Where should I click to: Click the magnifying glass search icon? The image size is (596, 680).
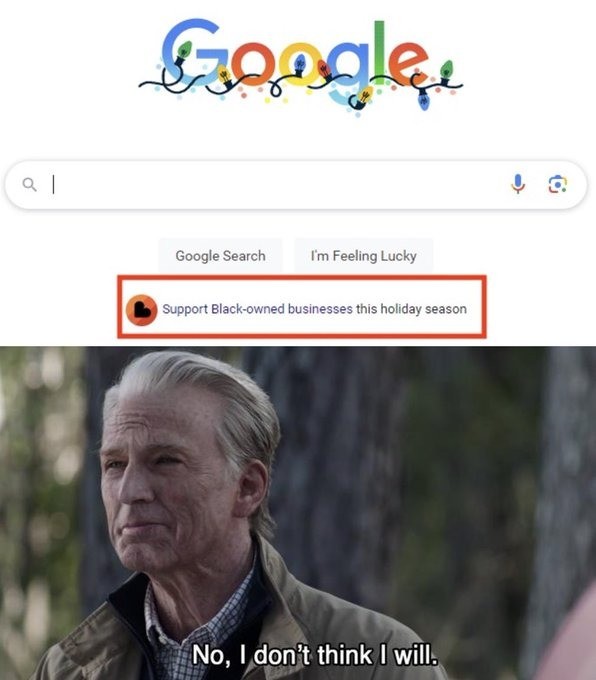(x=29, y=185)
